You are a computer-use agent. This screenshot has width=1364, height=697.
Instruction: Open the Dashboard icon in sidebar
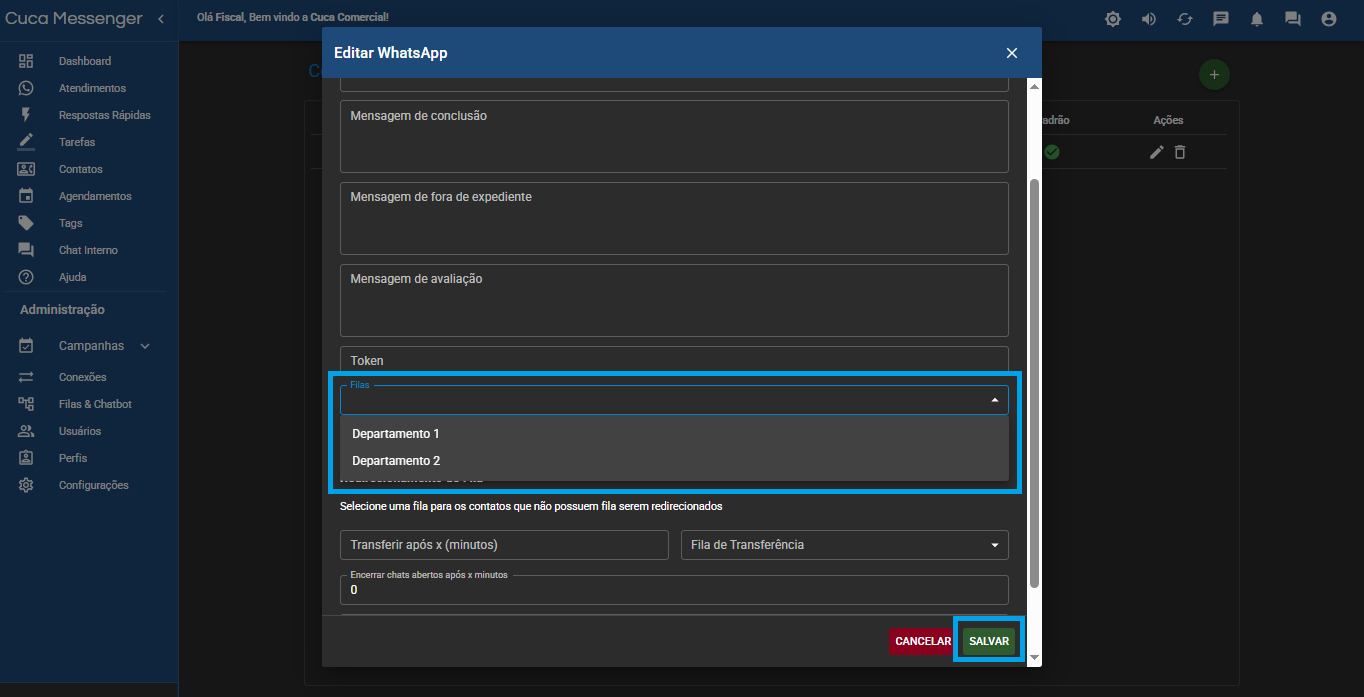point(26,61)
